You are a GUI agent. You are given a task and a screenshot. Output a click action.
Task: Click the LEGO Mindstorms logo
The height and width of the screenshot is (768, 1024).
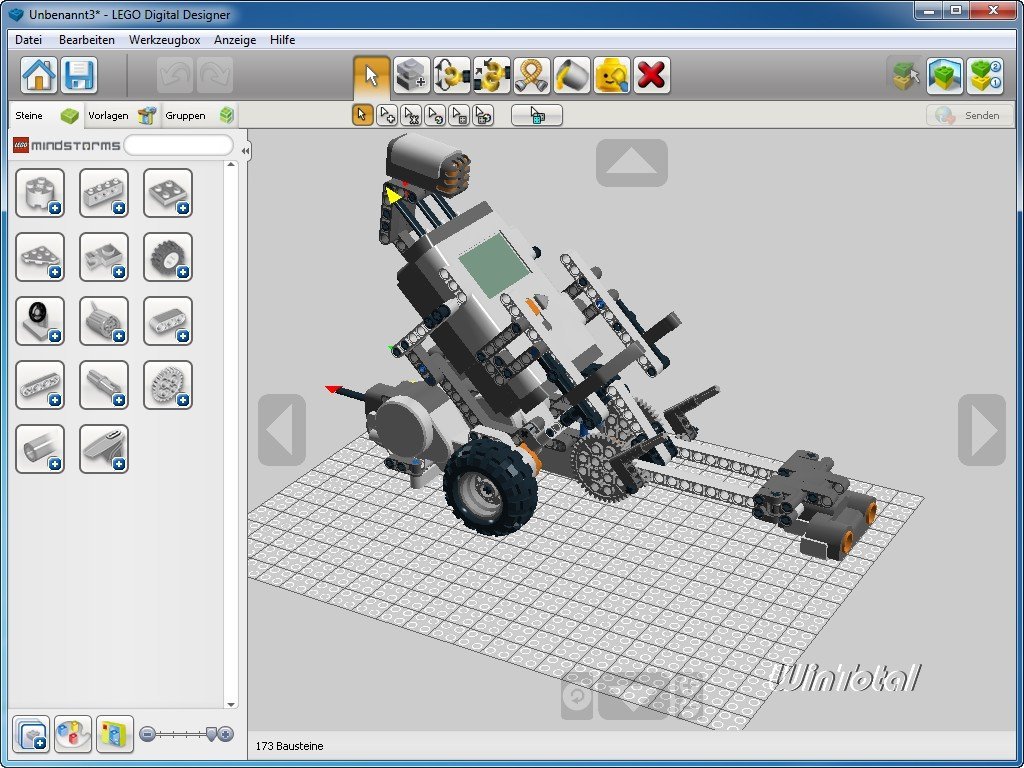[67, 145]
